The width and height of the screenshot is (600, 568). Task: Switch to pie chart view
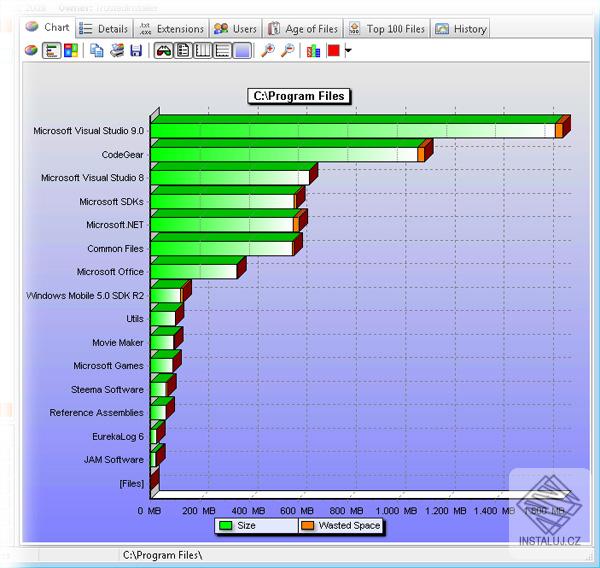[x=31, y=50]
